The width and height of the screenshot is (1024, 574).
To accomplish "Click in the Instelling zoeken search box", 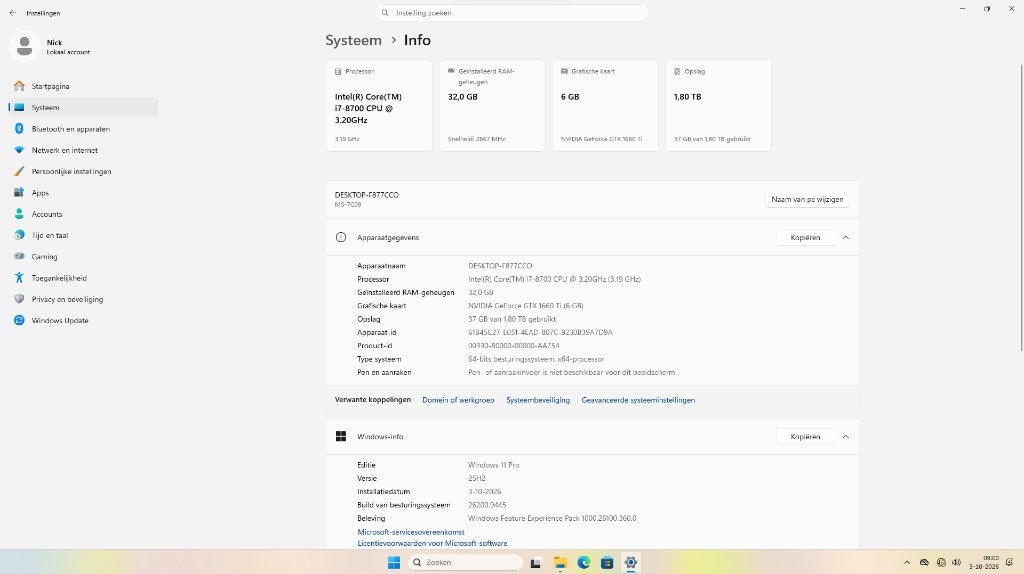I will coord(511,12).
